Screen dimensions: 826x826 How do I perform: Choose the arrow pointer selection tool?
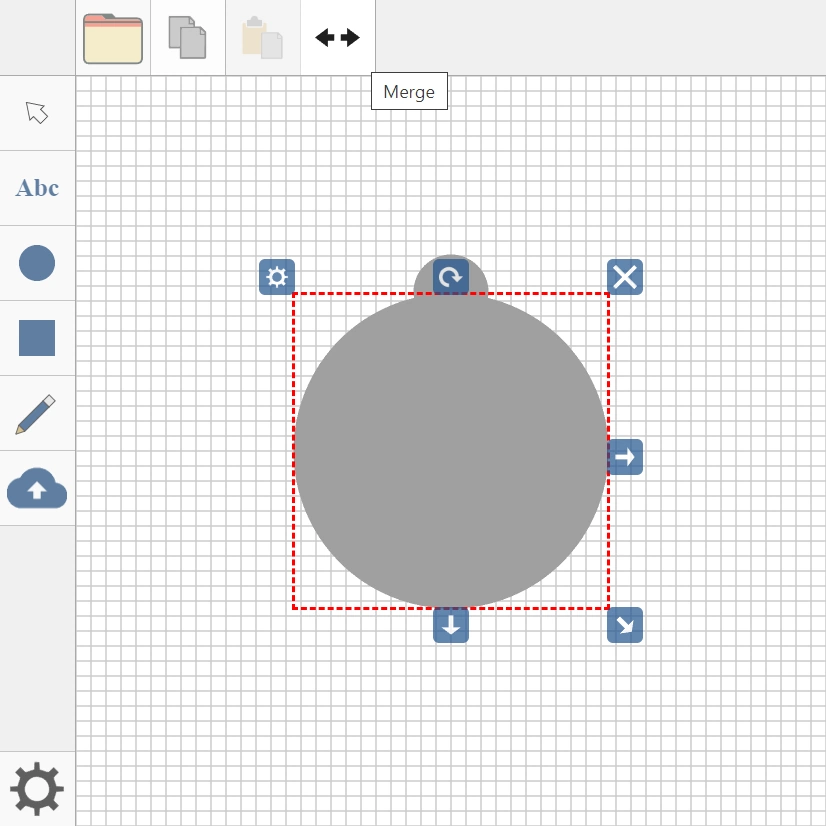[37, 112]
